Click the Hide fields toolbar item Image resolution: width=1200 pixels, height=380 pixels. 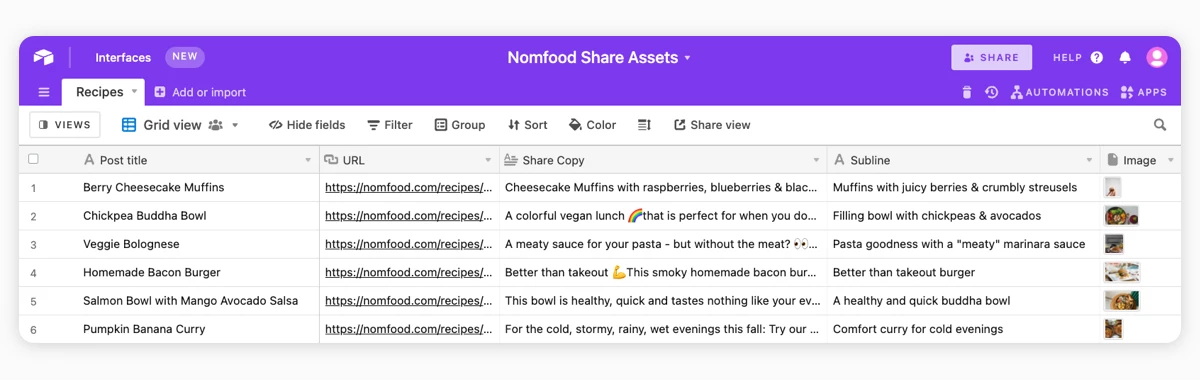pyautogui.click(x=307, y=125)
